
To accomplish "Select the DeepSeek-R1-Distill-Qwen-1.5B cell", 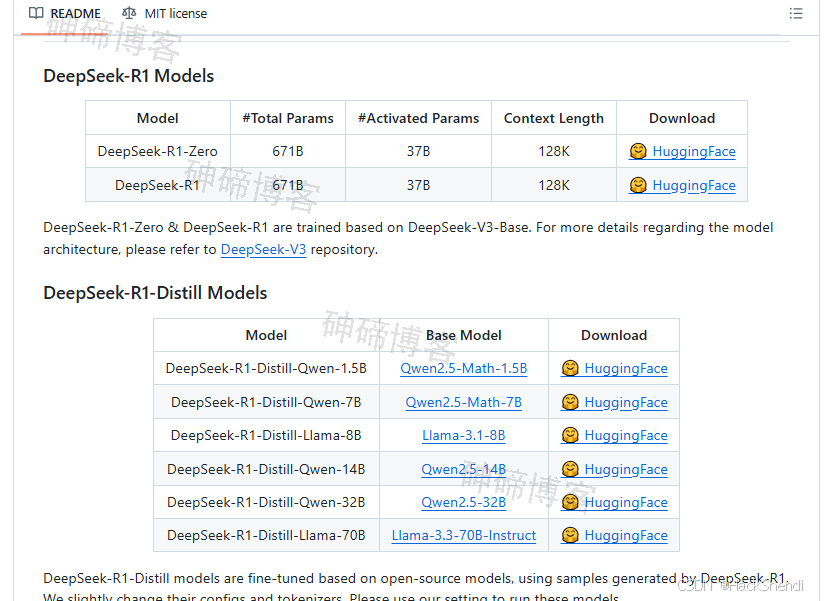I will [x=266, y=369].
